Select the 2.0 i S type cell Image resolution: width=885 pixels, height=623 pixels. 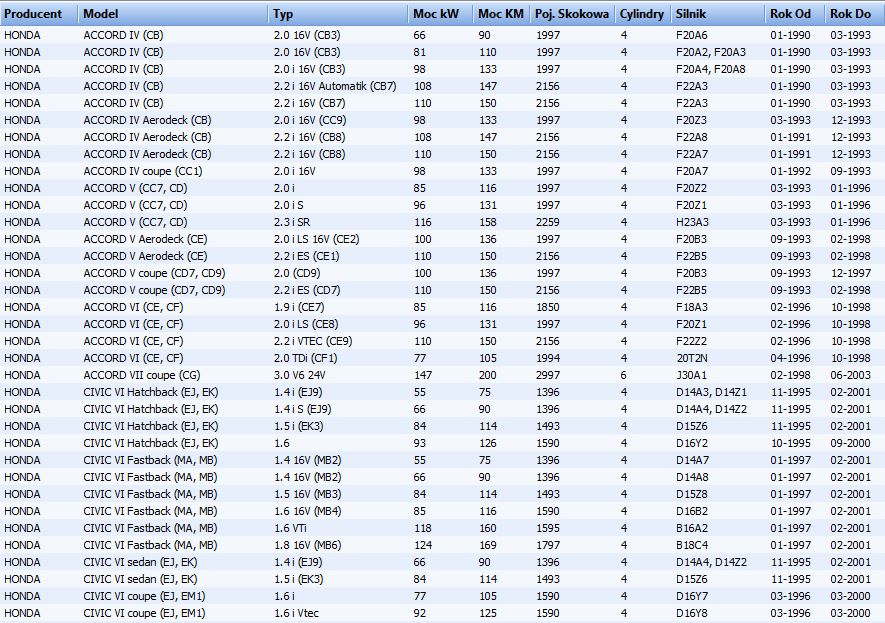(288, 205)
